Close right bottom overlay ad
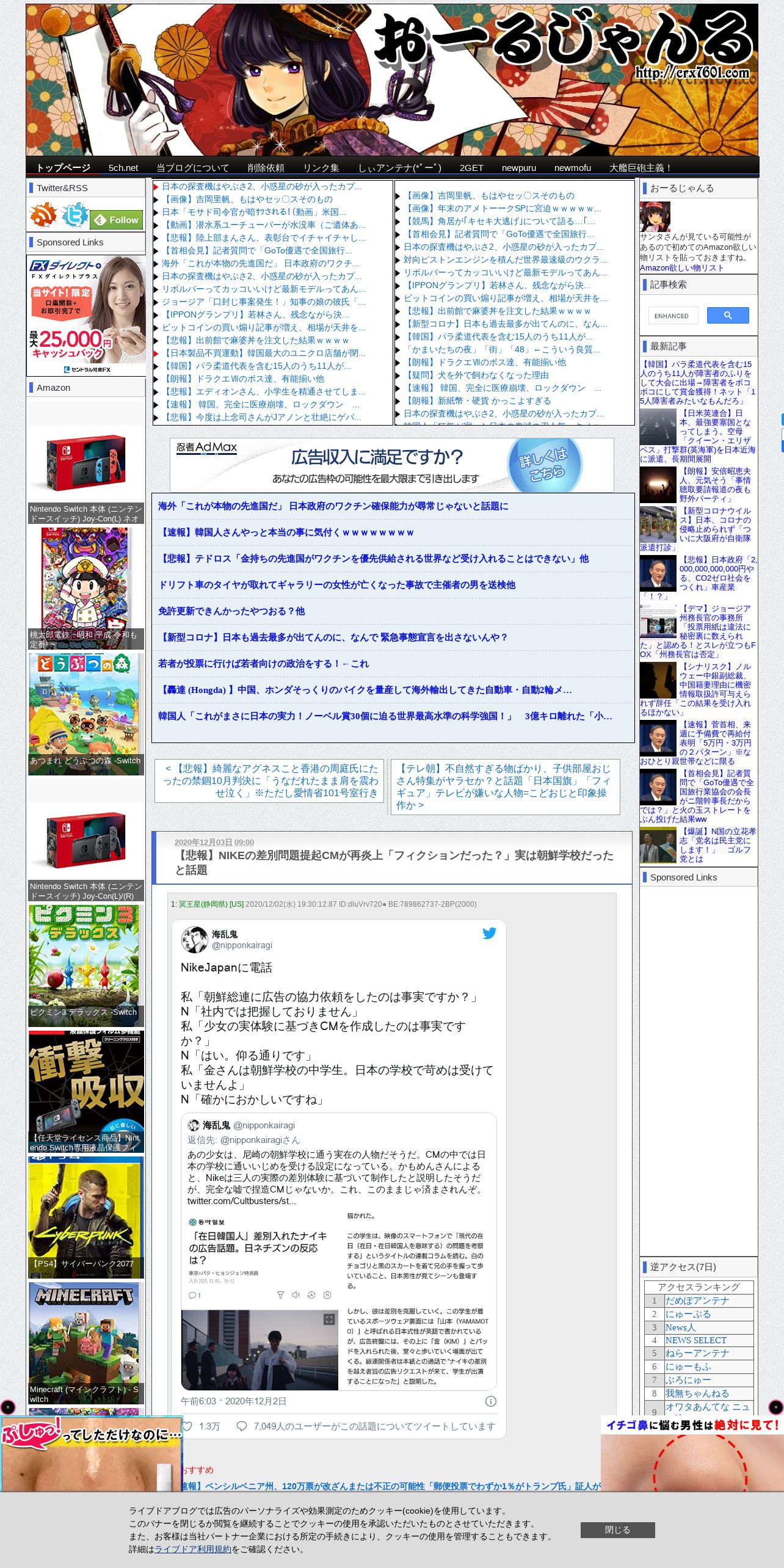 point(775,1407)
